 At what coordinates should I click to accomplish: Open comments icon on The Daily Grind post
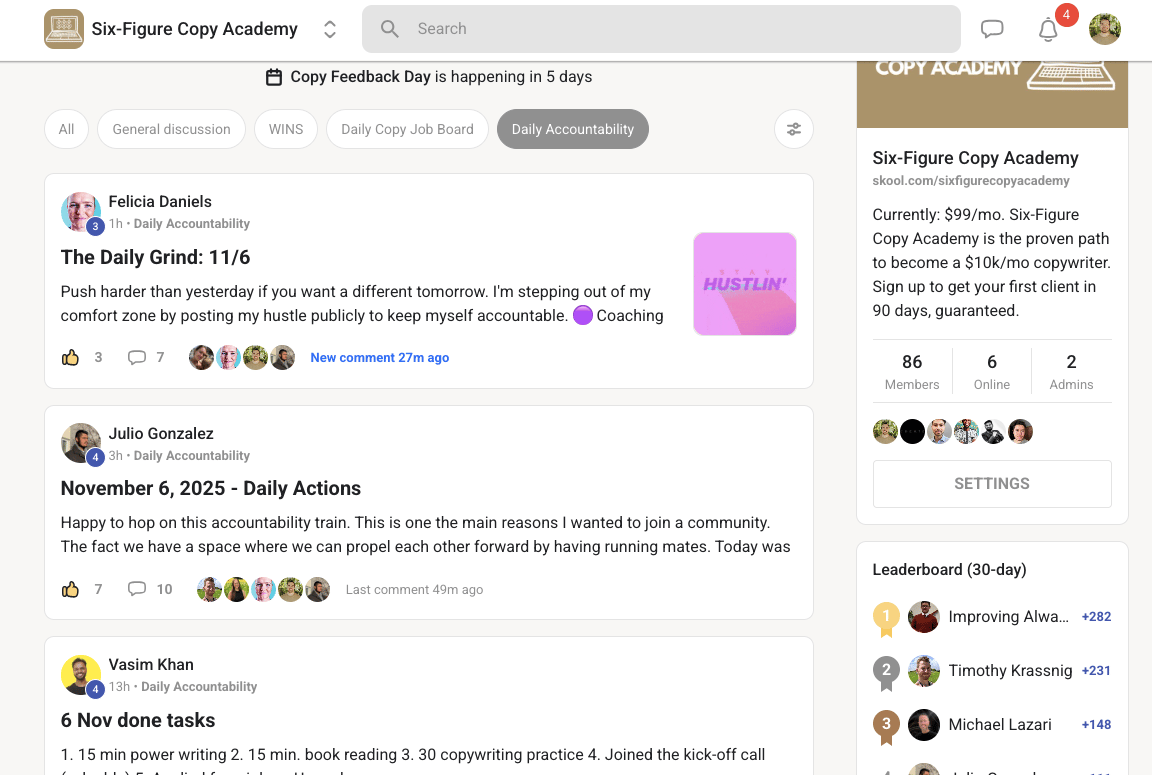[137, 358]
